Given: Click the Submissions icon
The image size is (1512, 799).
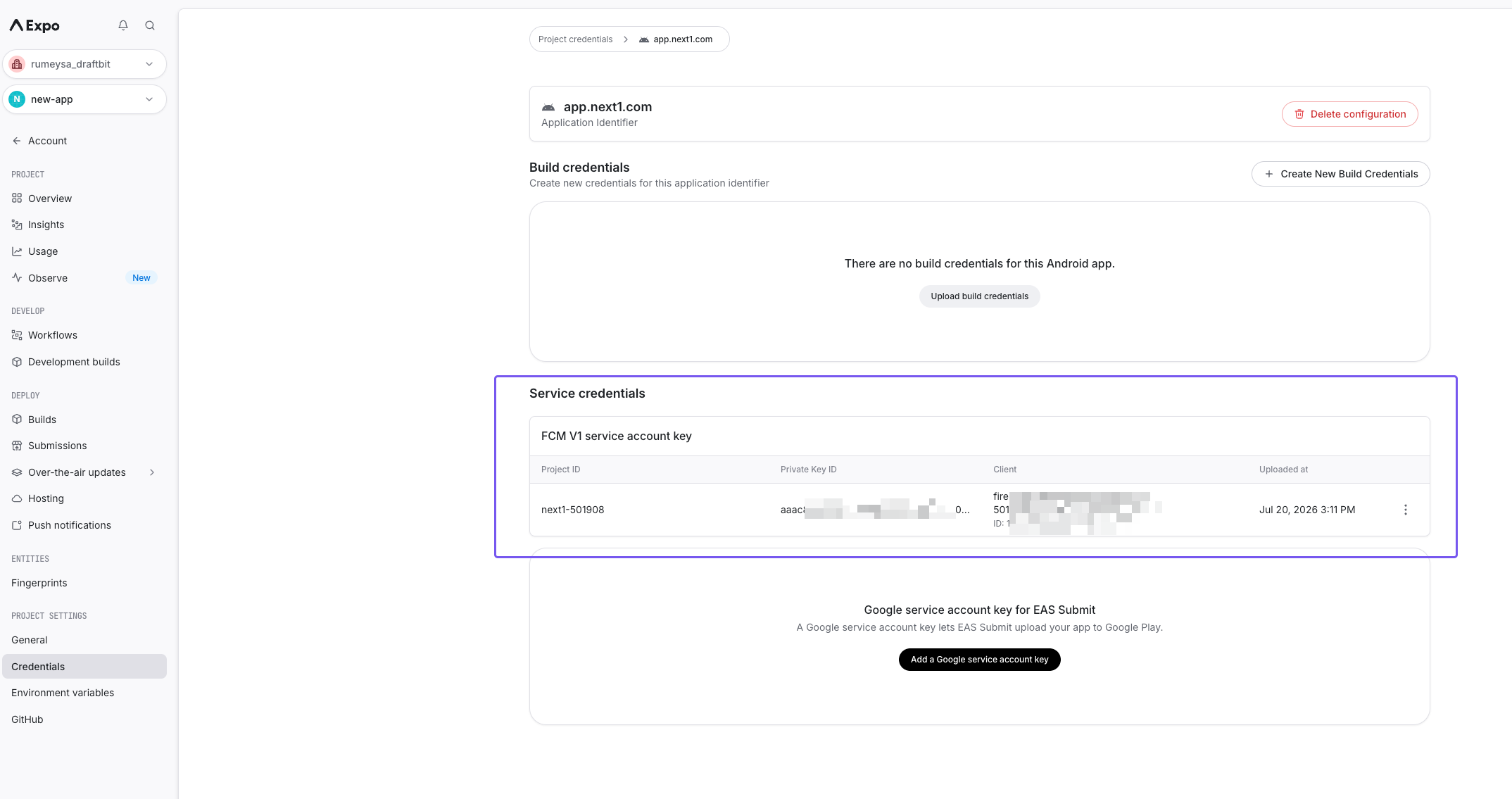Looking at the screenshot, I should (17, 446).
